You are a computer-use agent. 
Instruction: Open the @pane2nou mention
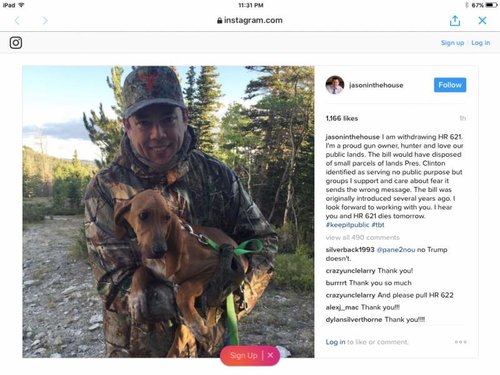pyautogui.click(x=396, y=250)
